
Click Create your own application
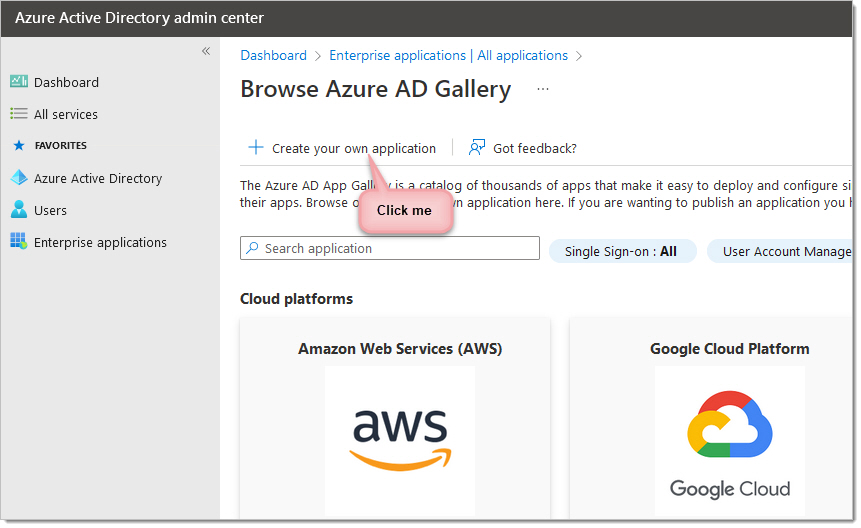pos(353,148)
